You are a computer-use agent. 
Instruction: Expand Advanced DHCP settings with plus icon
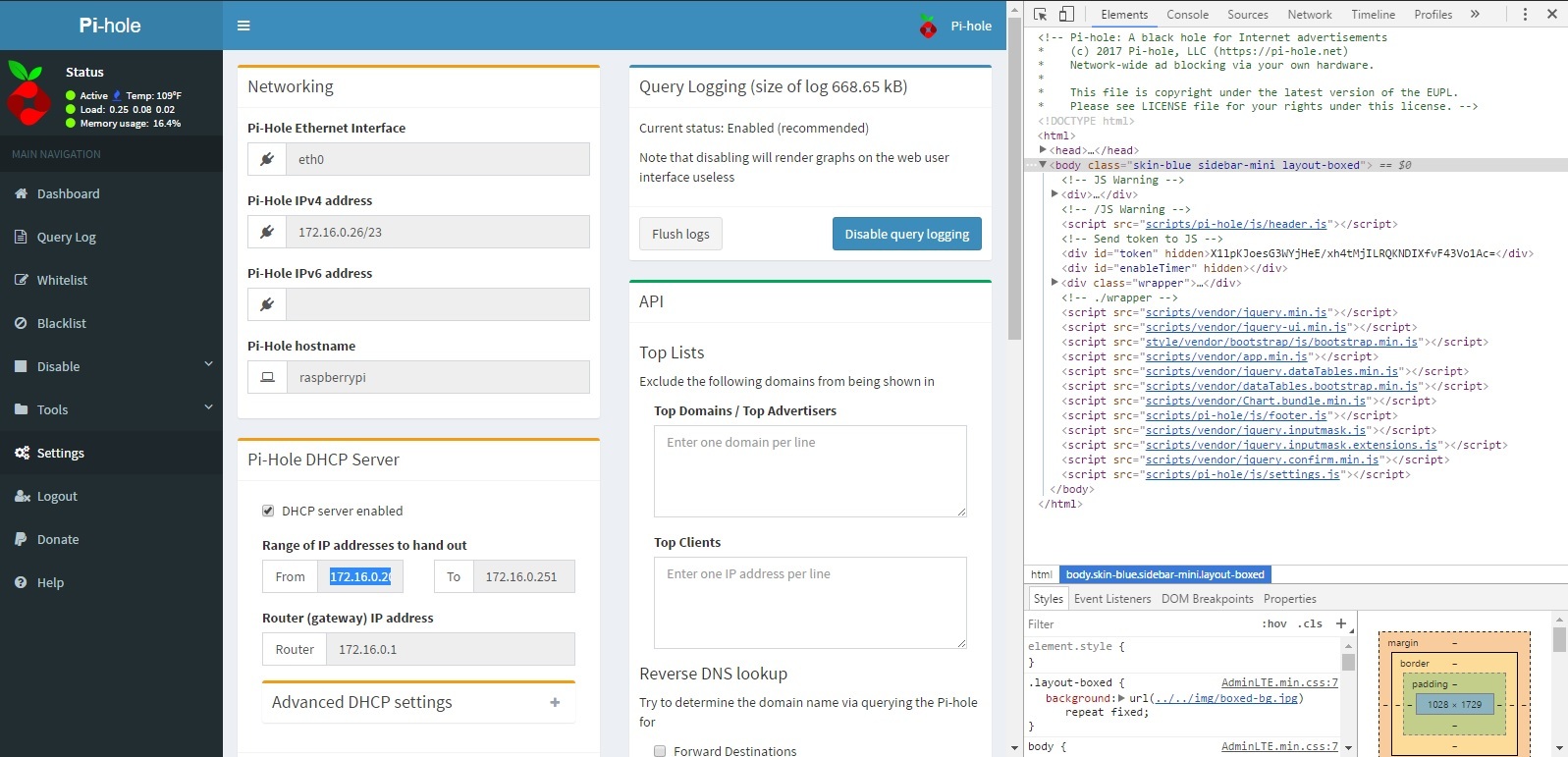pos(555,702)
